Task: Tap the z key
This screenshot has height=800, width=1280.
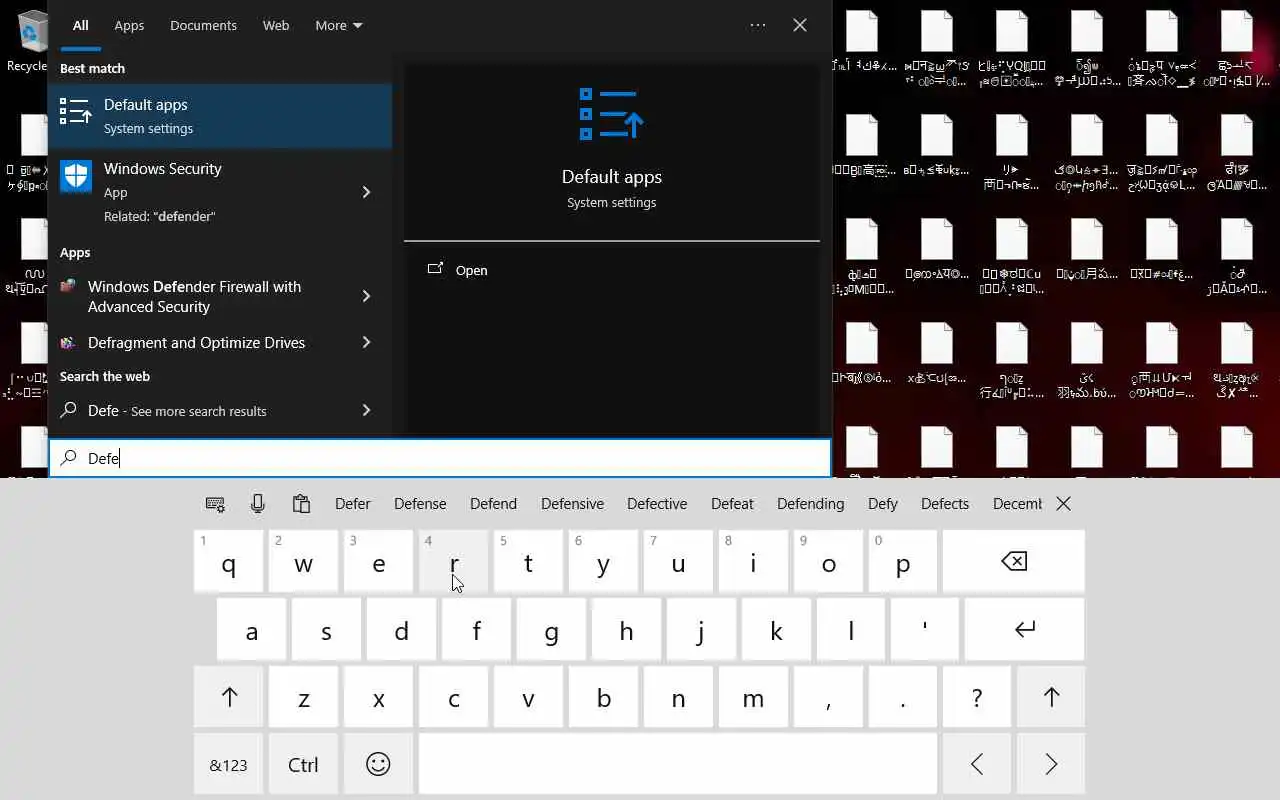Action: (x=303, y=697)
